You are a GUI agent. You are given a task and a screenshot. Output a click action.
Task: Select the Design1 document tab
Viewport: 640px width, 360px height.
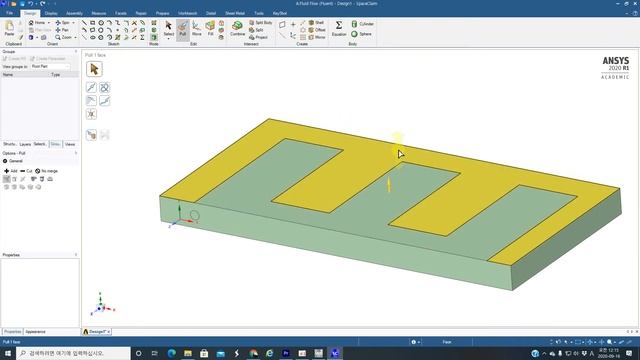[97, 332]
